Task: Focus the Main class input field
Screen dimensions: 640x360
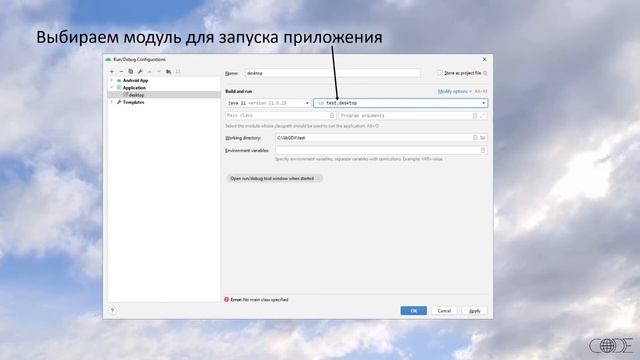Action: pos(280,116)
